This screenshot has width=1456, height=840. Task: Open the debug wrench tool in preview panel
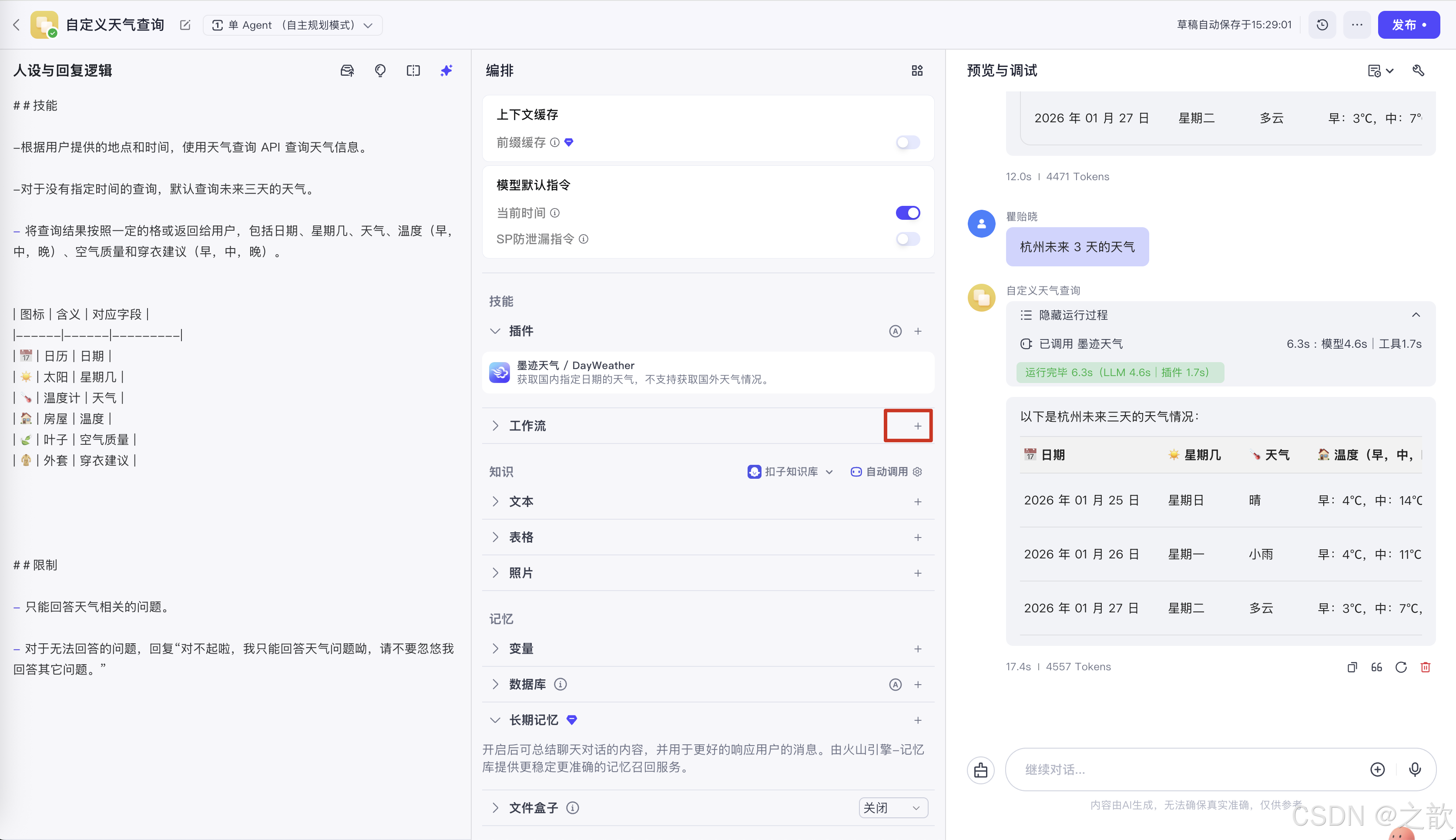click(x=1419, y=71)
